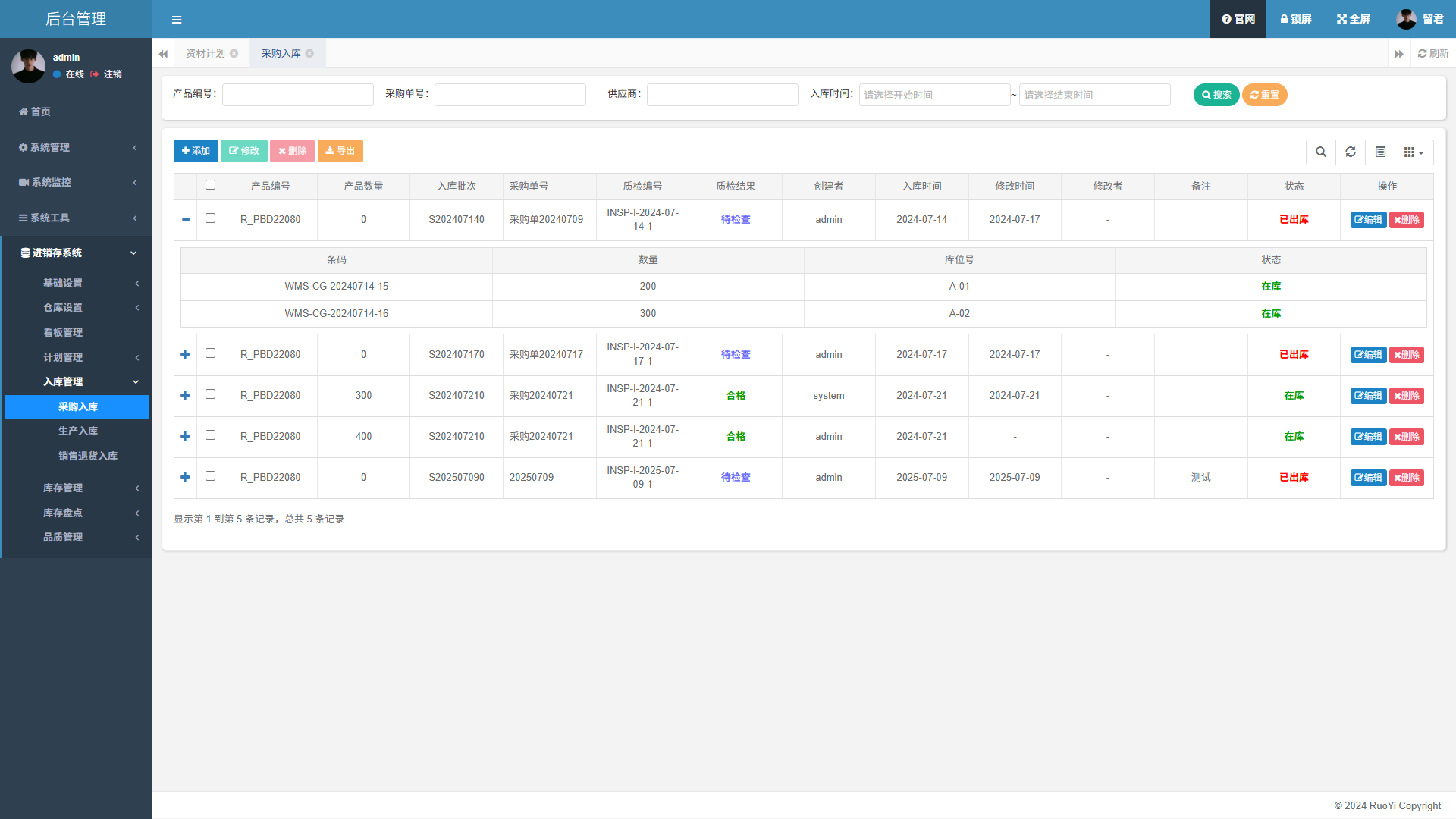Expand 基础设置 submenu

(76, 283)
